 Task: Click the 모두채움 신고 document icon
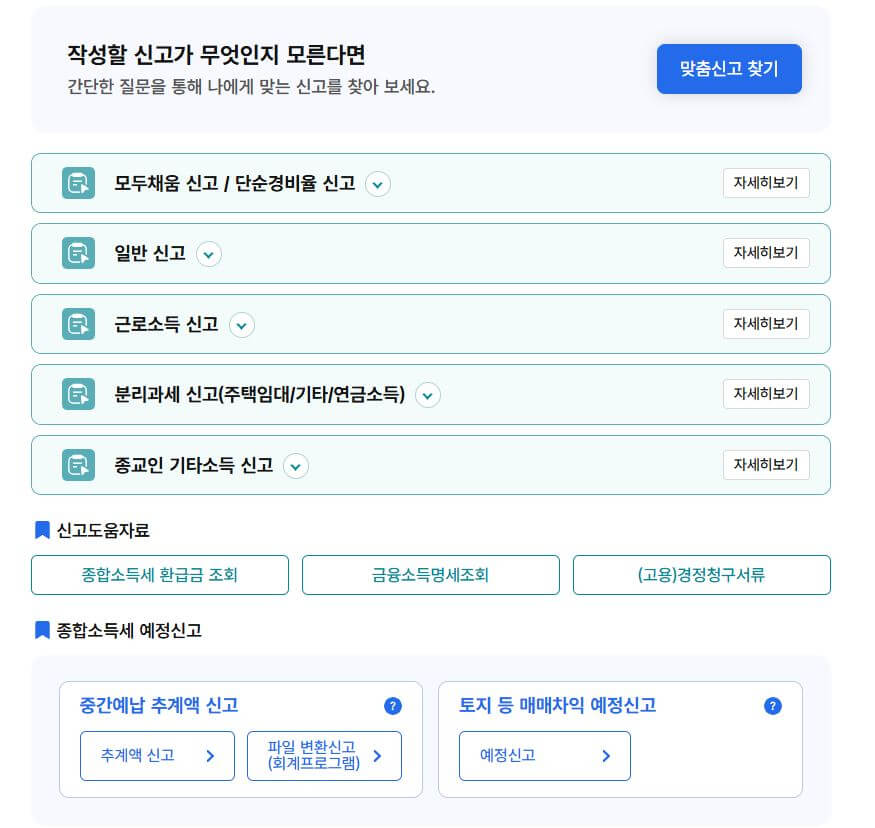click(78, 183)
